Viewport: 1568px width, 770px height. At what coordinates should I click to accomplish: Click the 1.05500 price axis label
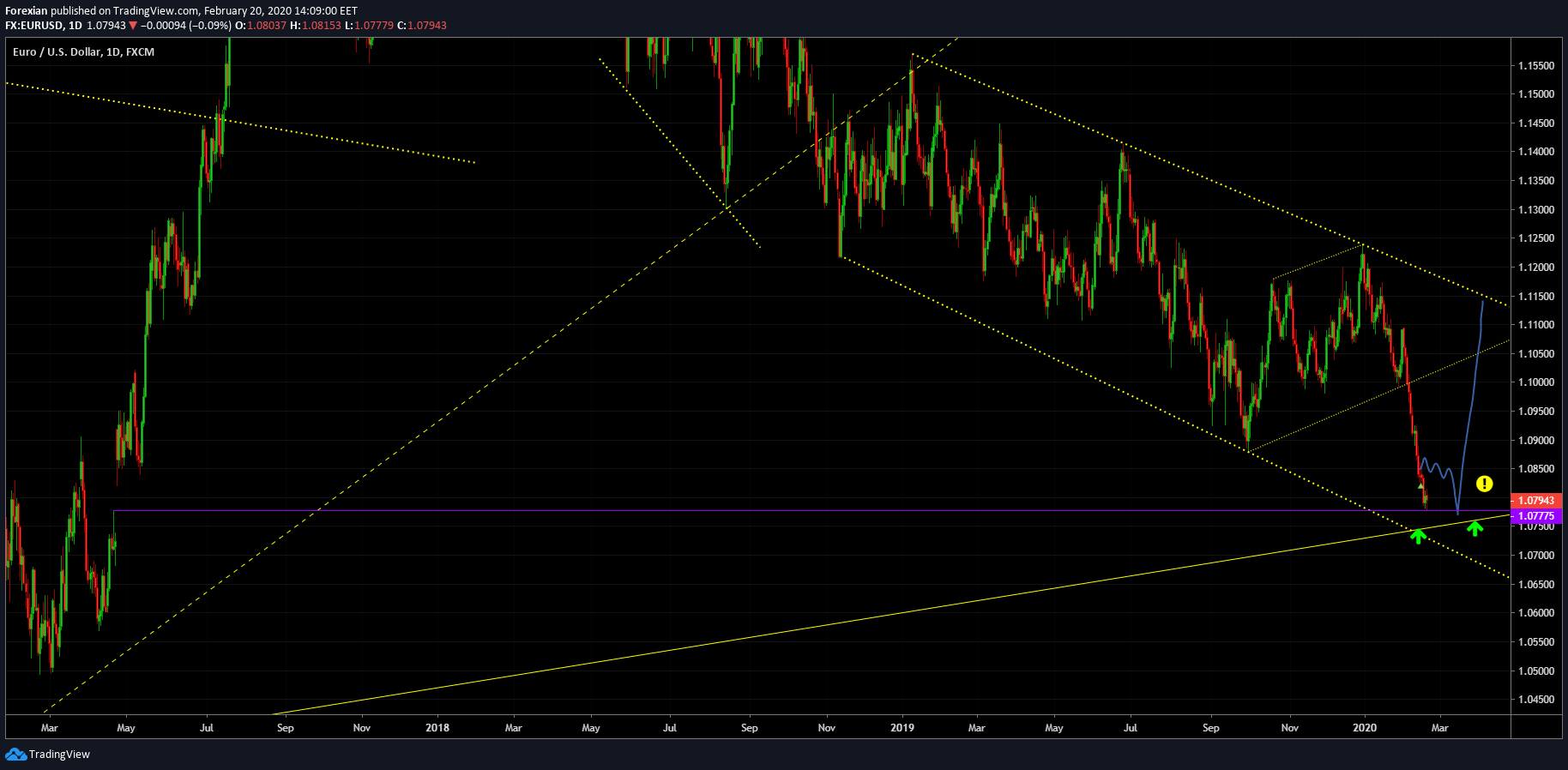(x=1536, y=642)
